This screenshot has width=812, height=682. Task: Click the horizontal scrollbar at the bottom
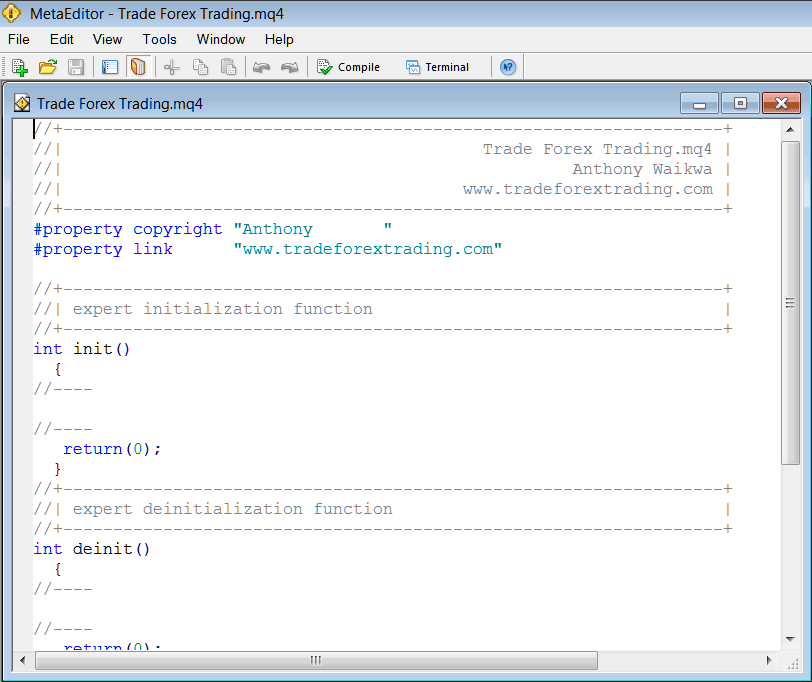click(315, 660)
